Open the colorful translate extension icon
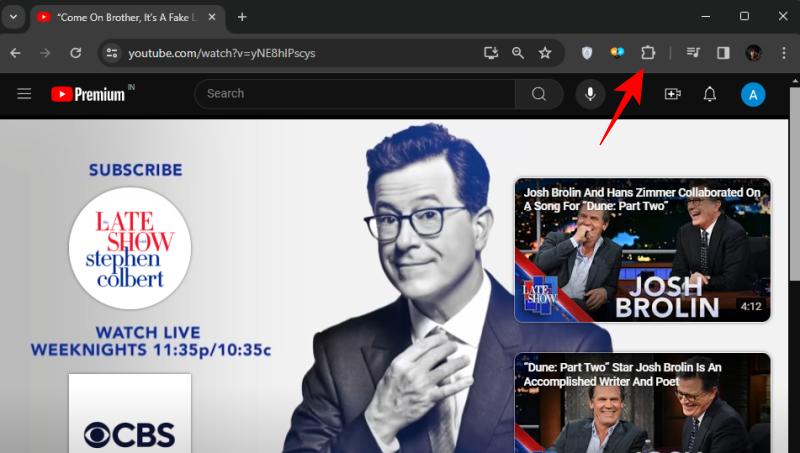 617,52
